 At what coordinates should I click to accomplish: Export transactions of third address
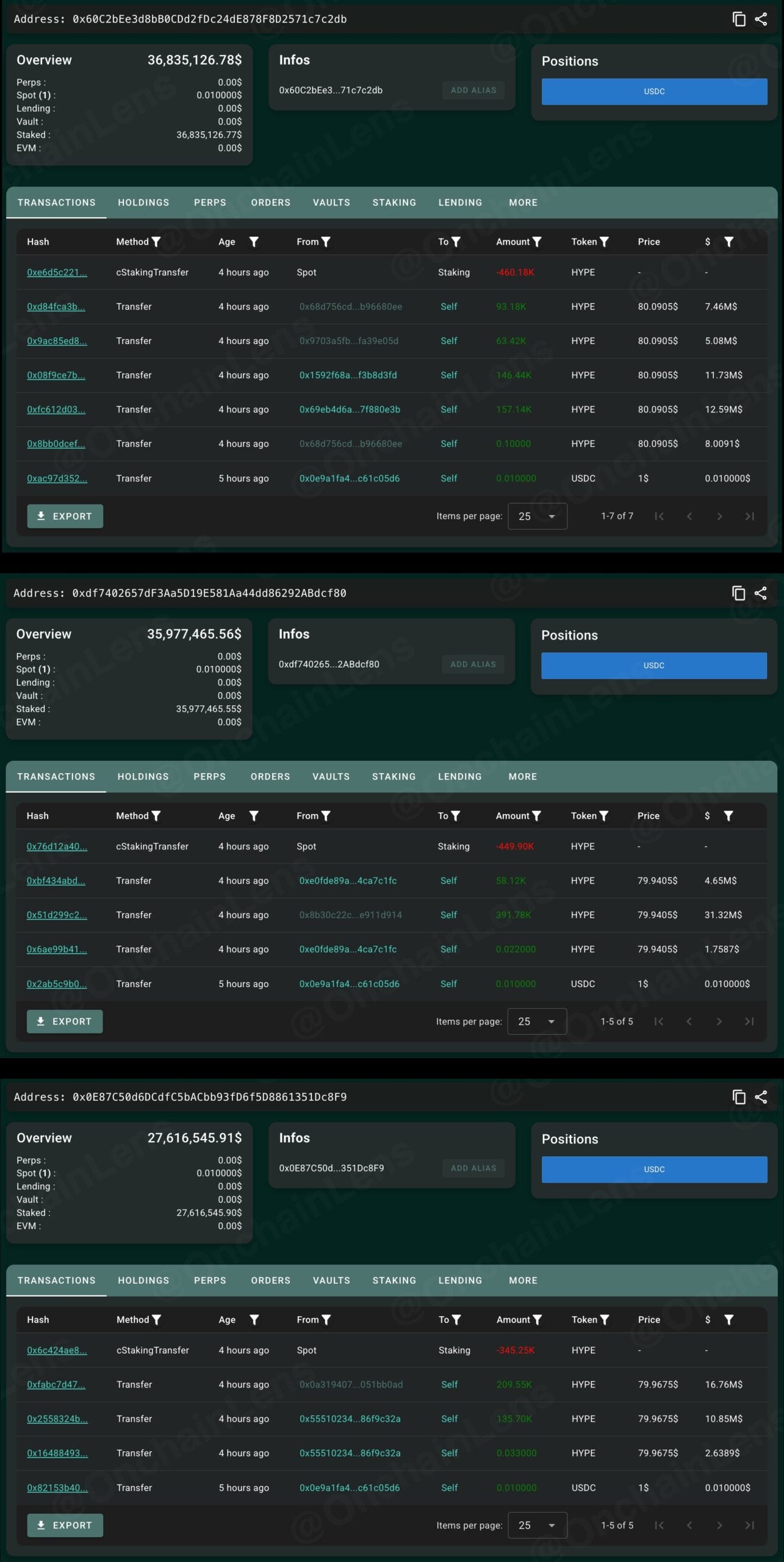[x=65, y=1525]
